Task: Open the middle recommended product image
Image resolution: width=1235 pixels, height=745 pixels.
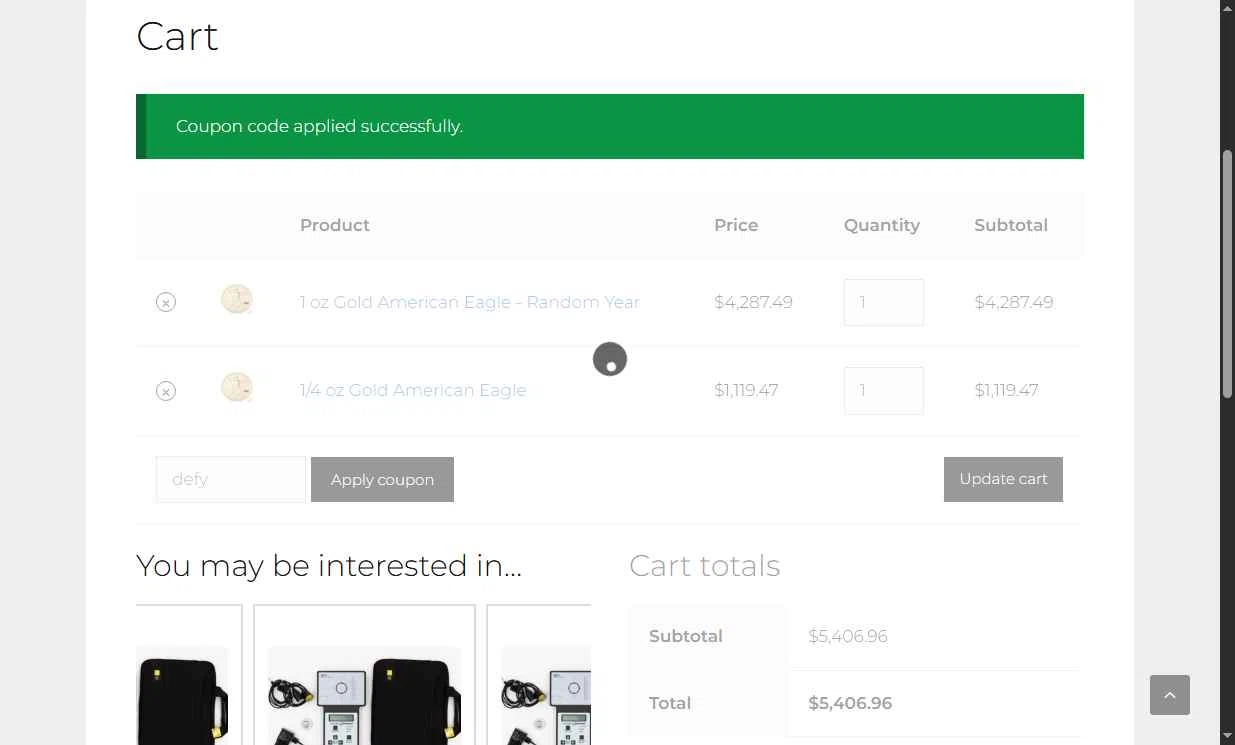Action: click(x=365, y=696)
